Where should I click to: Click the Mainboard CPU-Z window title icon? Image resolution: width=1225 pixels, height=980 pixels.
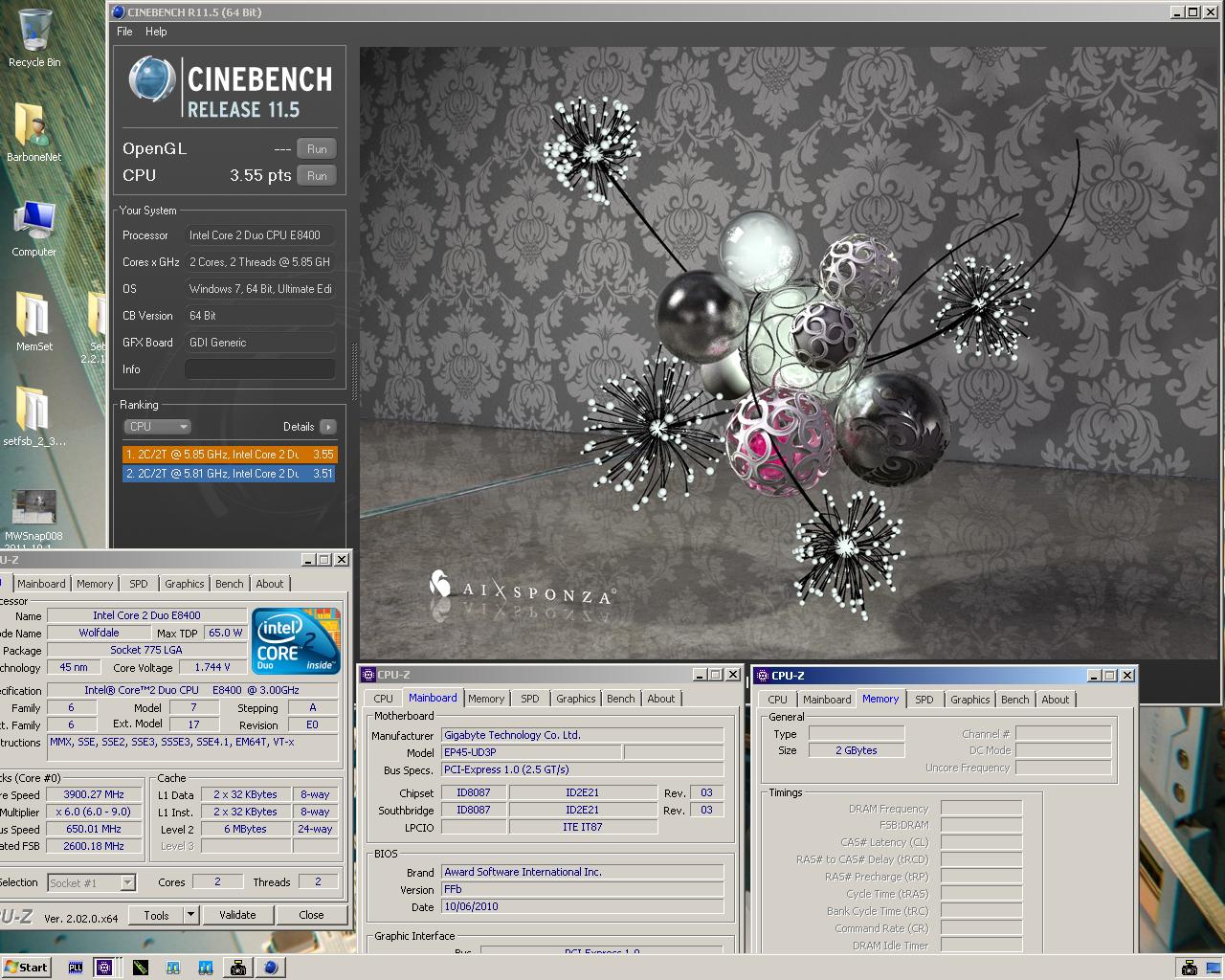coord(368,675)
